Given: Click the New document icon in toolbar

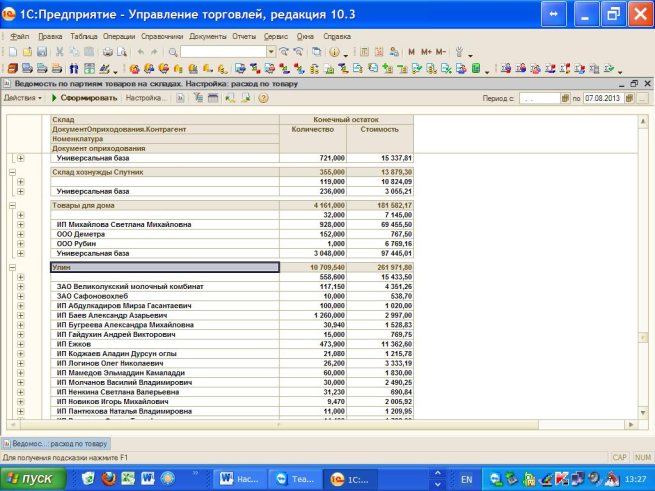Looking at the screenshot, I should [x=13, y=52].
